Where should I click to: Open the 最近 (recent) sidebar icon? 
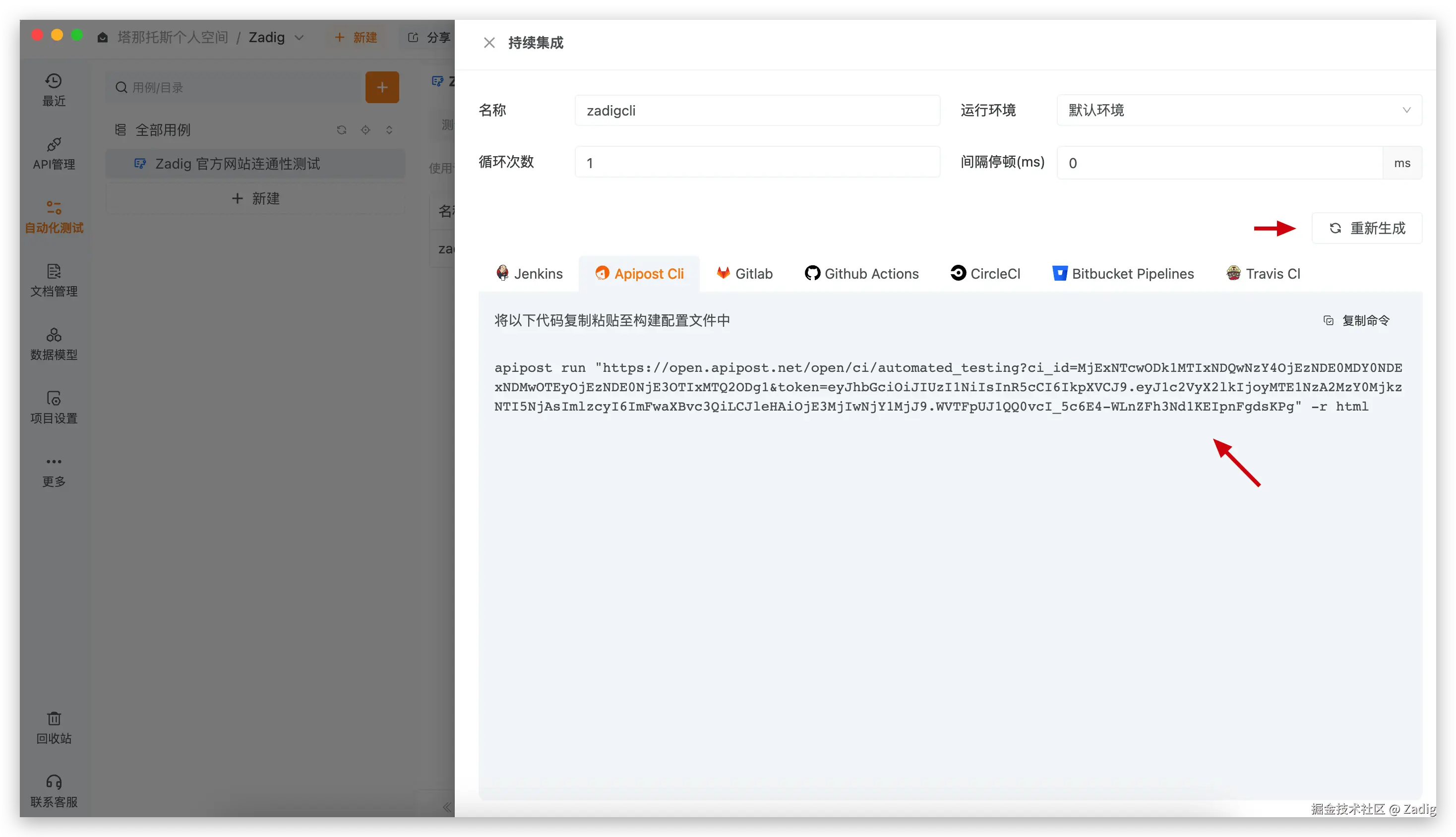(x=54, y=89)
